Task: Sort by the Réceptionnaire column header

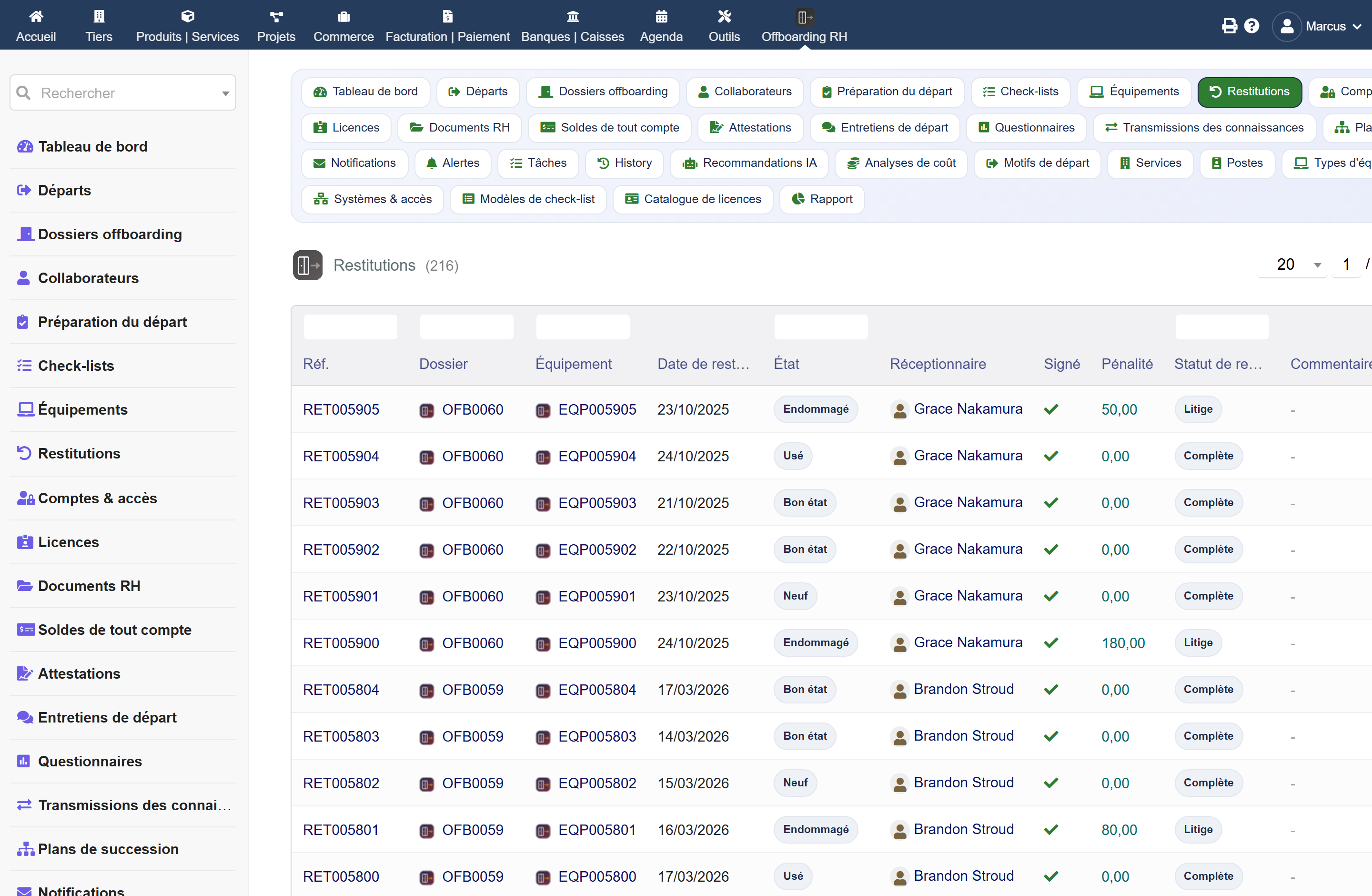Action: coord(938,364)
